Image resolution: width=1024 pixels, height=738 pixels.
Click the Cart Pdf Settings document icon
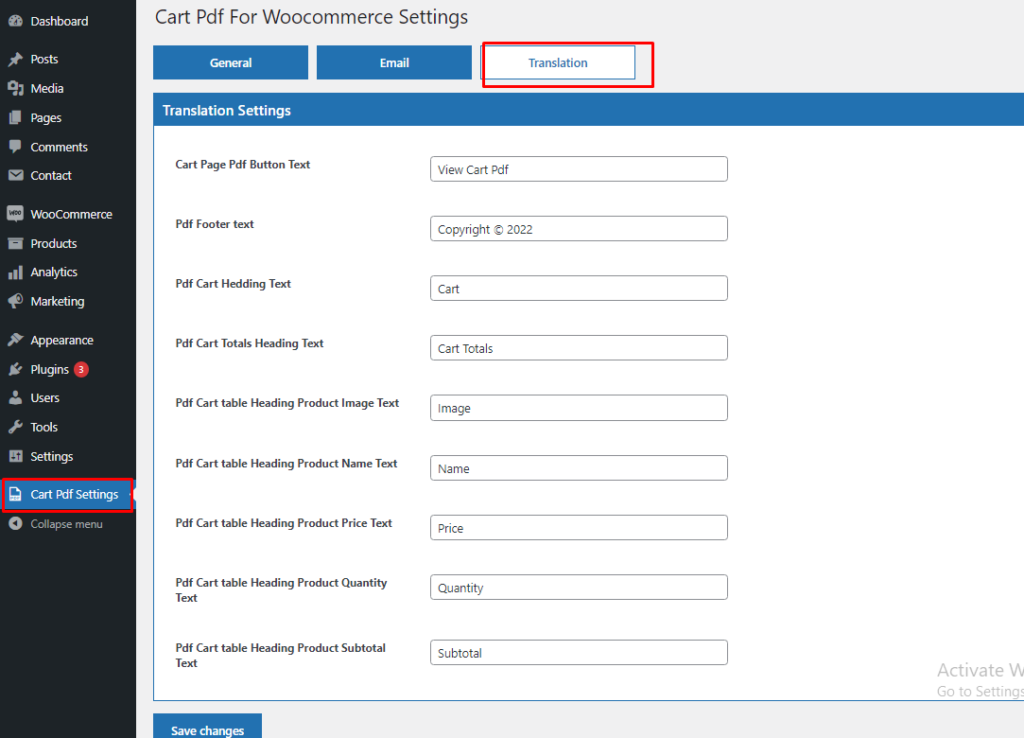pyautogui.click(x=16, y=494)
